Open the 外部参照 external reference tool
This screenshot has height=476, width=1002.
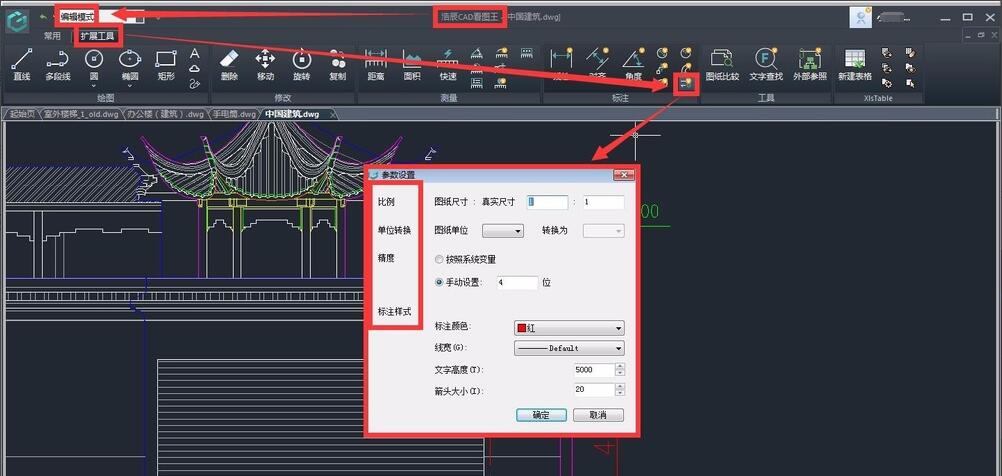coord(810,65)
